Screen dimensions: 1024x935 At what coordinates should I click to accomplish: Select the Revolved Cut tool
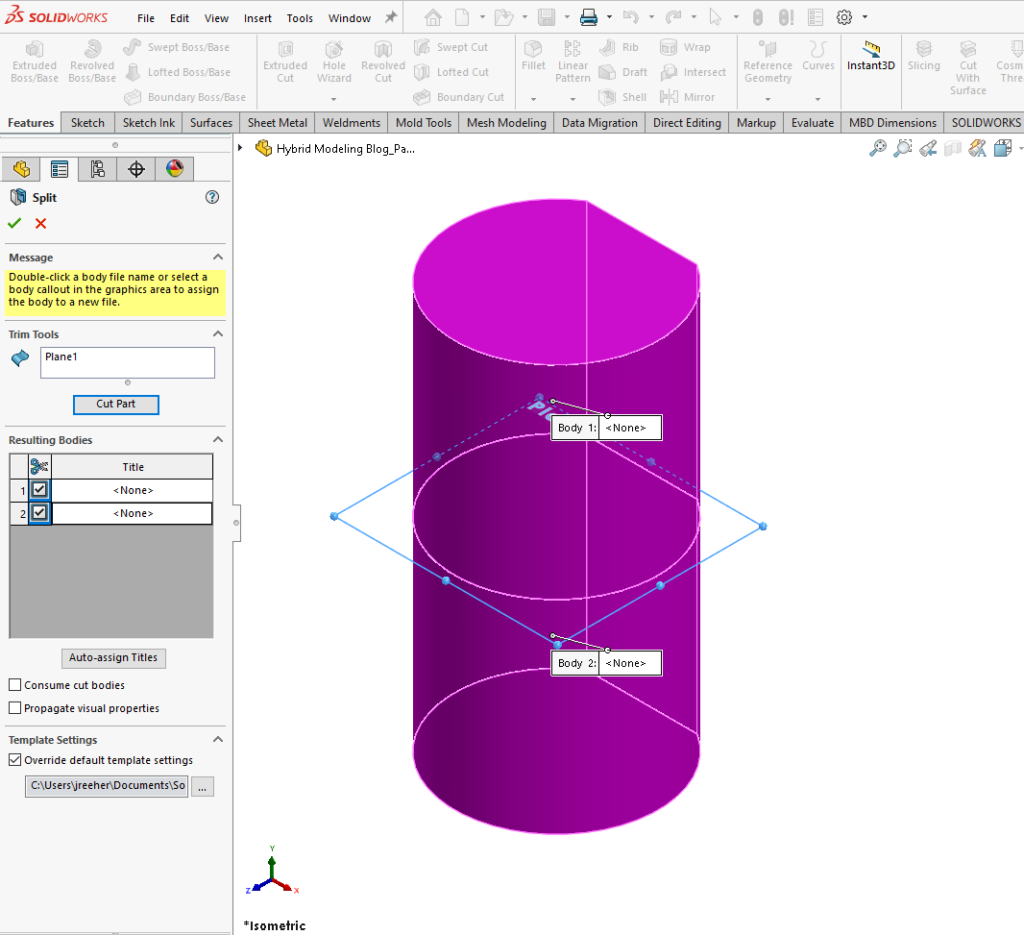[x=382, y=60]
